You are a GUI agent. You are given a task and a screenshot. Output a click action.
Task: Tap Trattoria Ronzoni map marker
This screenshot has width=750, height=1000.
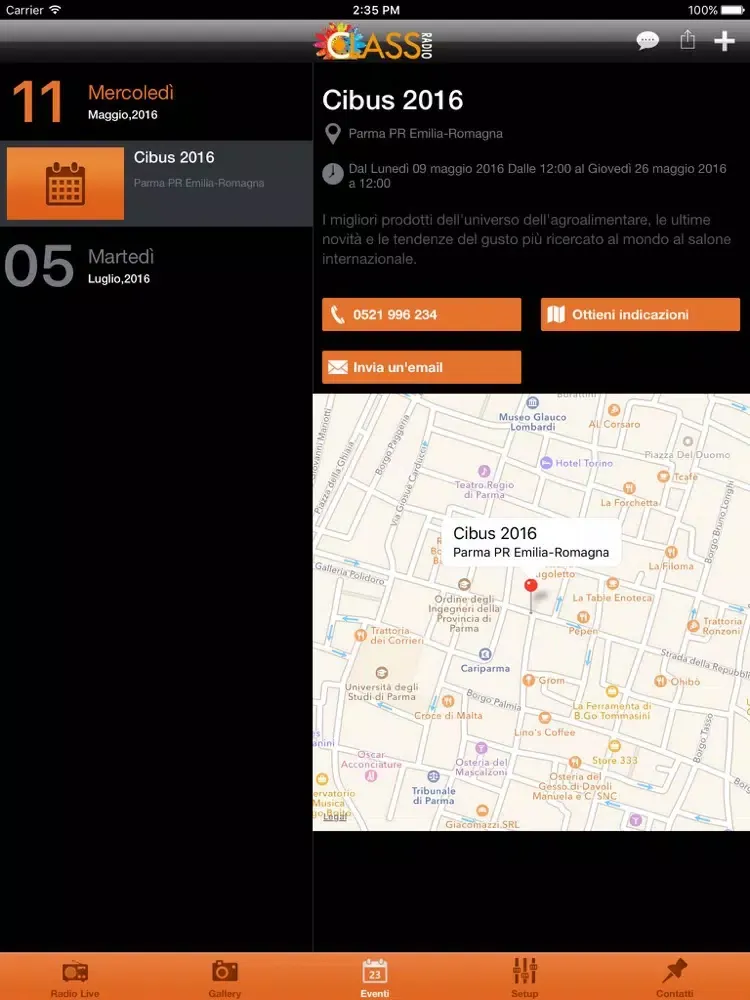click(693, 626)
